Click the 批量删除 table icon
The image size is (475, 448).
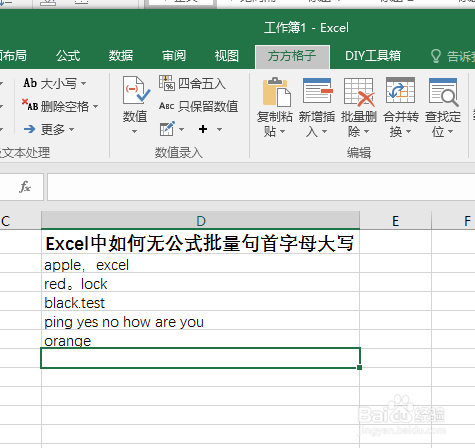tap(359, 92)
